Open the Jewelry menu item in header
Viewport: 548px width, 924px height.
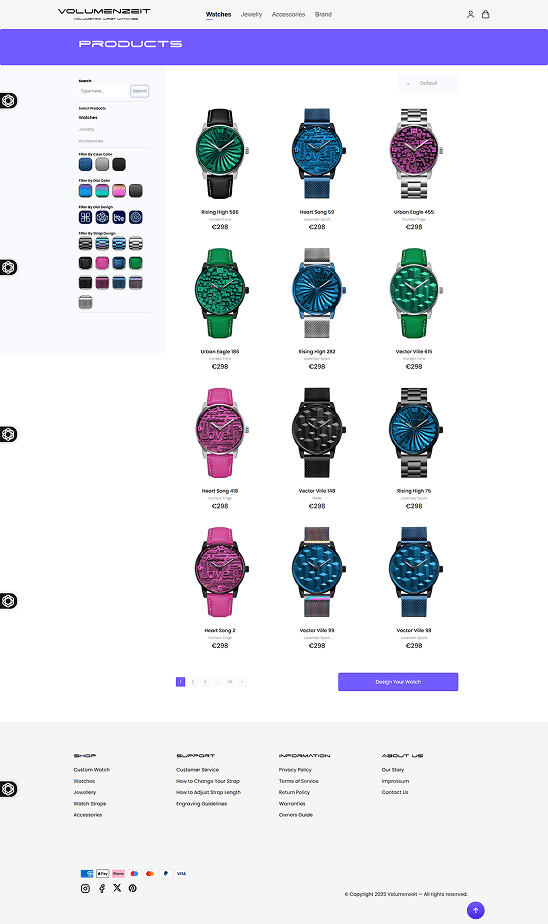pos(251,14)
